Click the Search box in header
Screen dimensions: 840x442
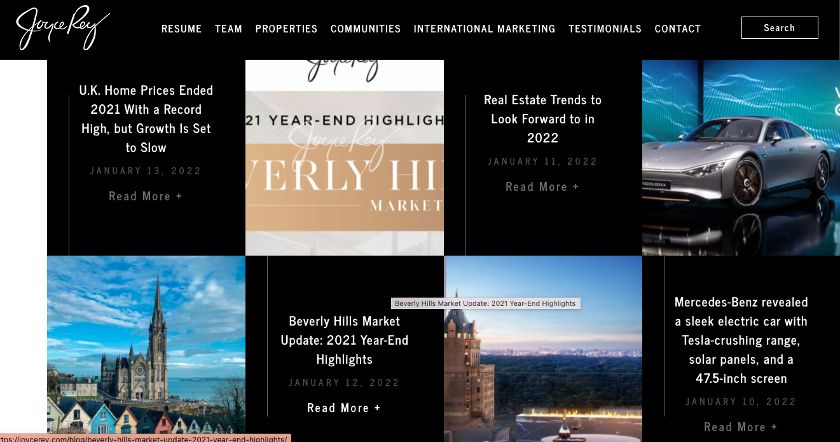(x=779, y=27)
